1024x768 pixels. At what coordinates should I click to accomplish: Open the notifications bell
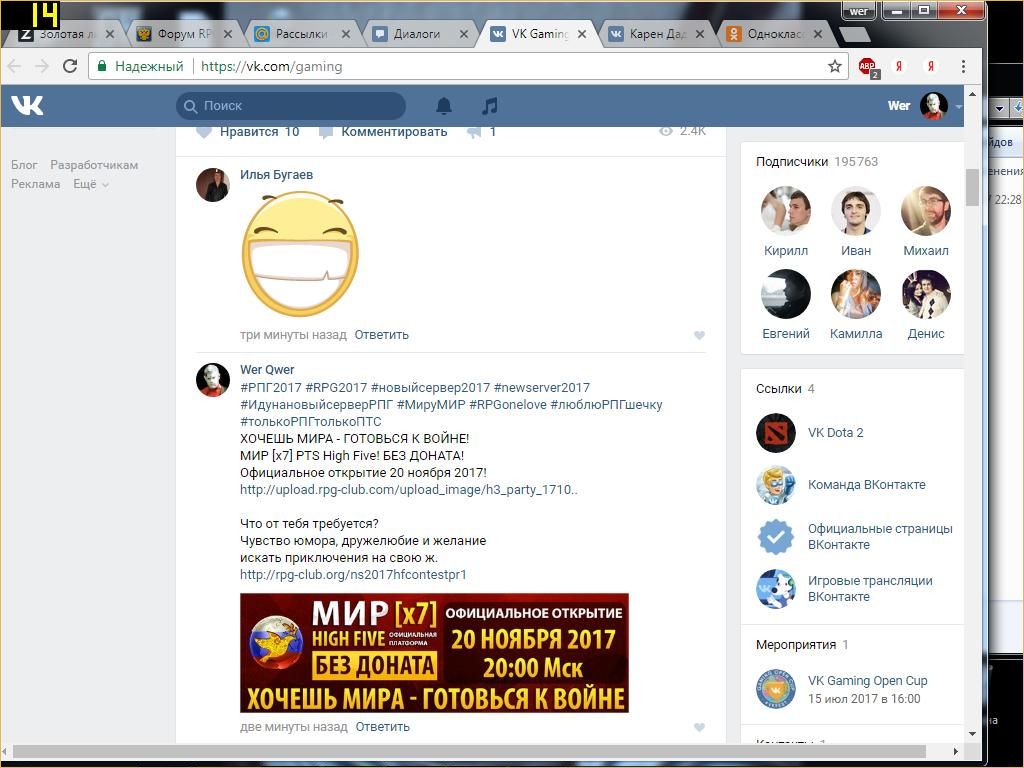(444, 105)
